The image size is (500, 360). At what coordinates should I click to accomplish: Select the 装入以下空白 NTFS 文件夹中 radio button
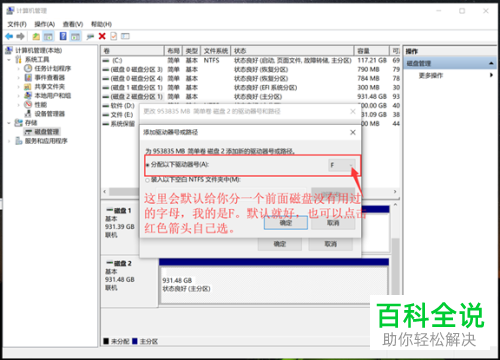[147, 180]
